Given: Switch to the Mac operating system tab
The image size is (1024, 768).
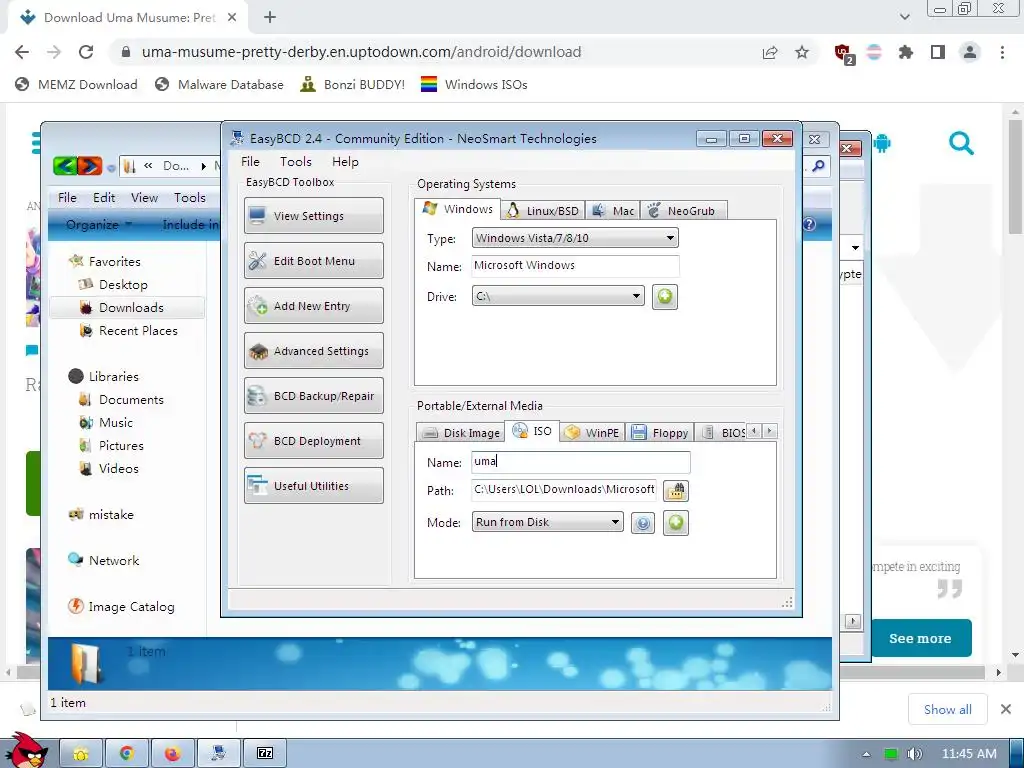Looking at the screenshot, I should point(613,210).
